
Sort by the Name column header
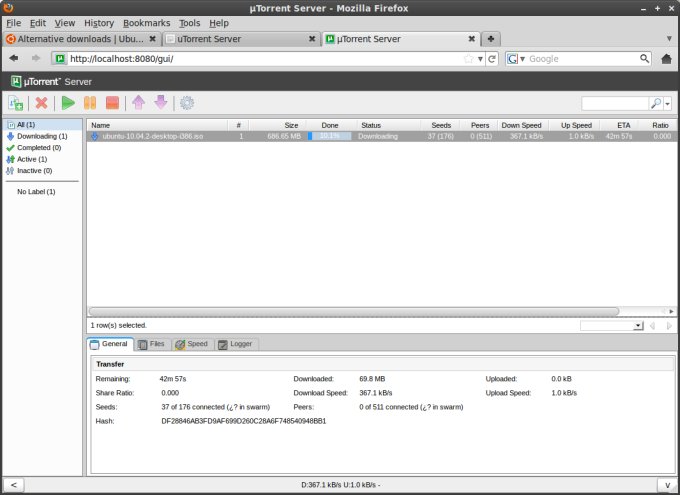tap(157, 125)
